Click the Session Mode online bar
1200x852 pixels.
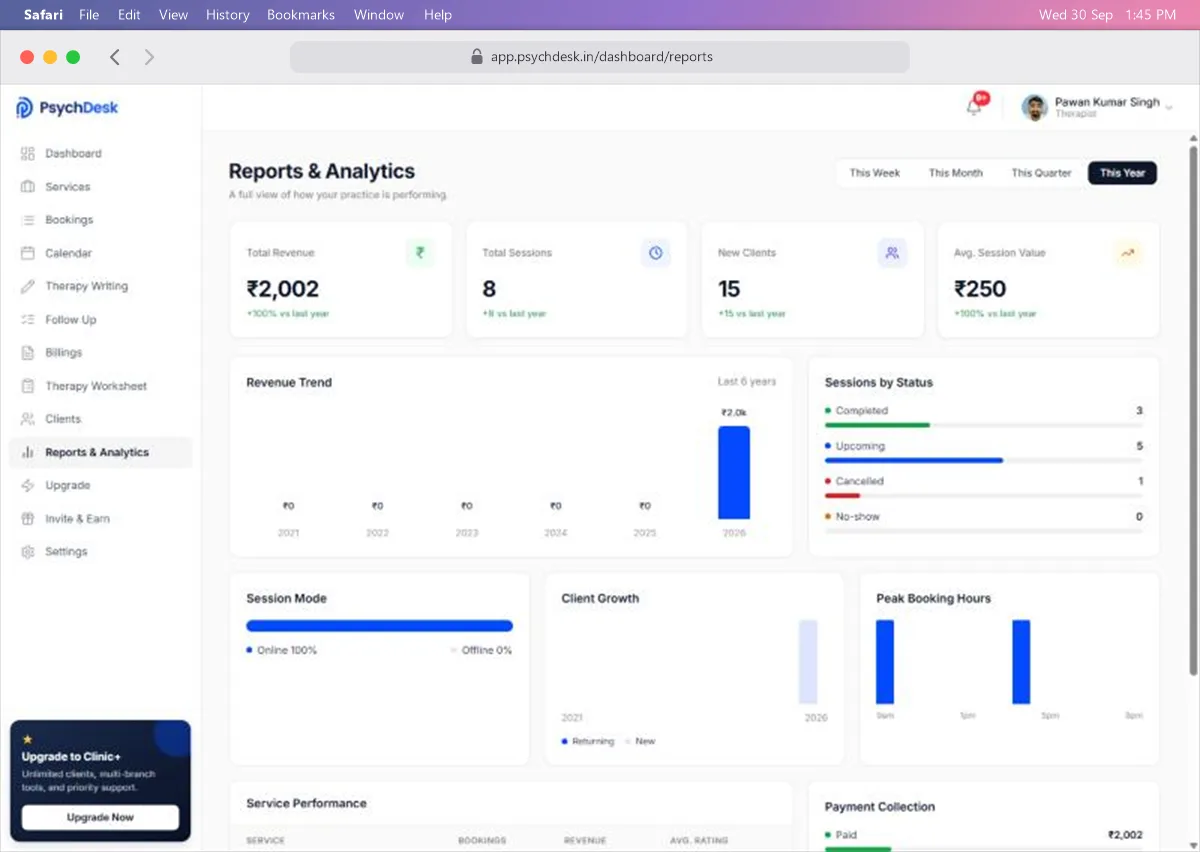pos(380,626)
